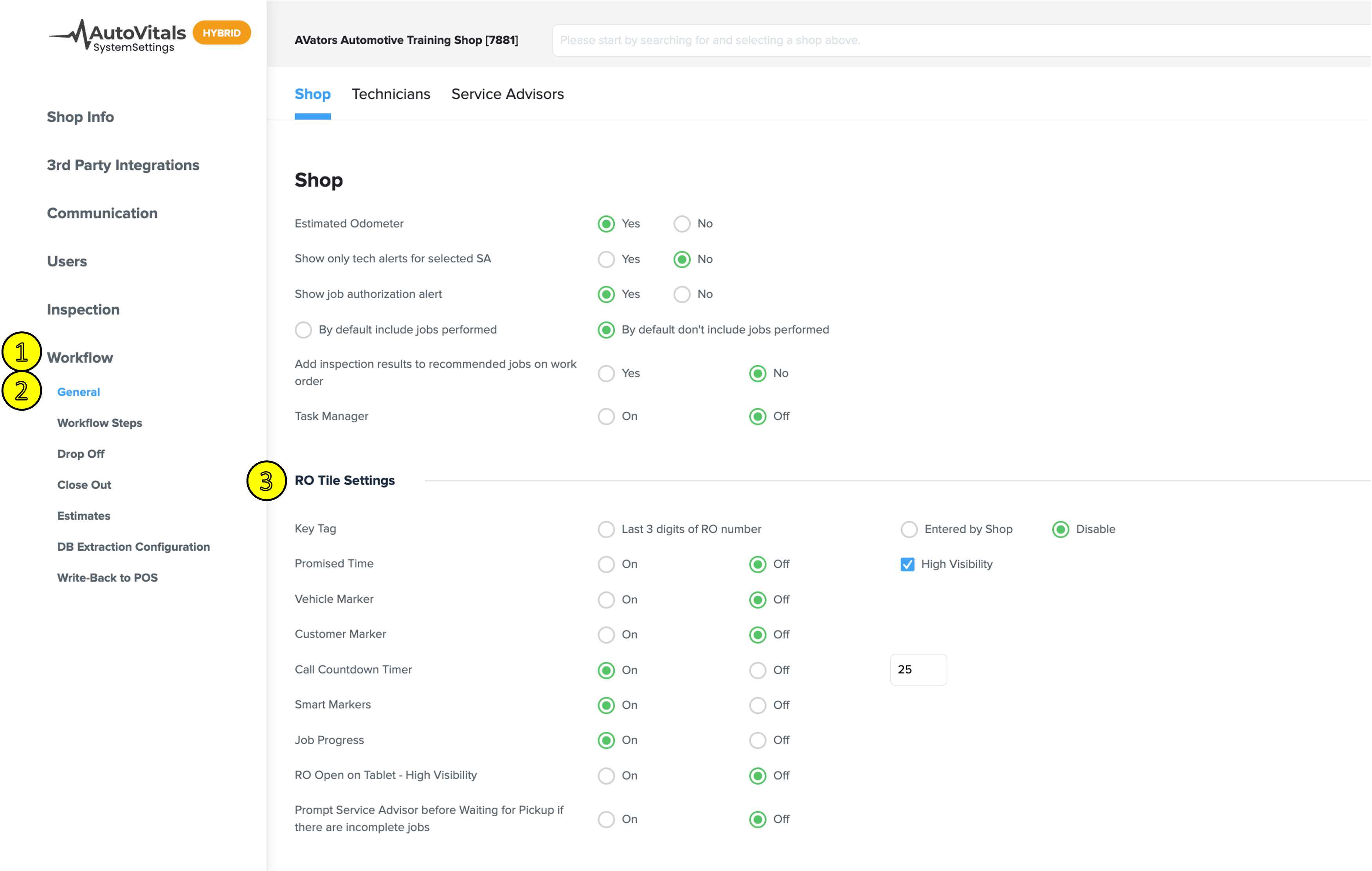The image size is (1372, 871).
Task: Switch to the Technicians tab
Action: click(391, 94)
